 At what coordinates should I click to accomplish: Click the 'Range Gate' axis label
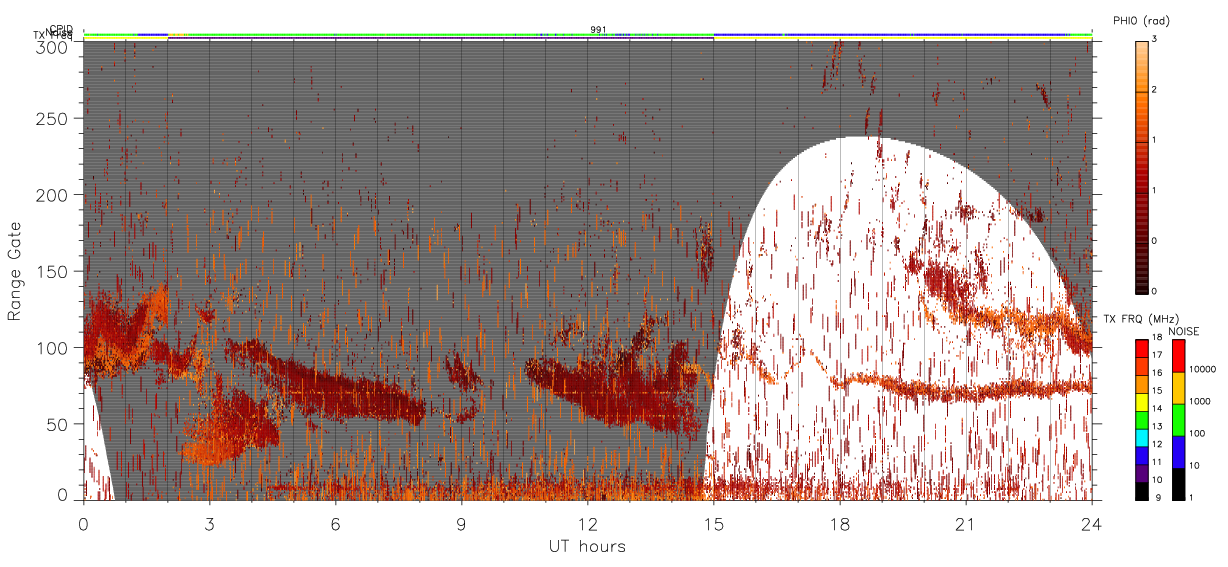(x=15, y=271)
